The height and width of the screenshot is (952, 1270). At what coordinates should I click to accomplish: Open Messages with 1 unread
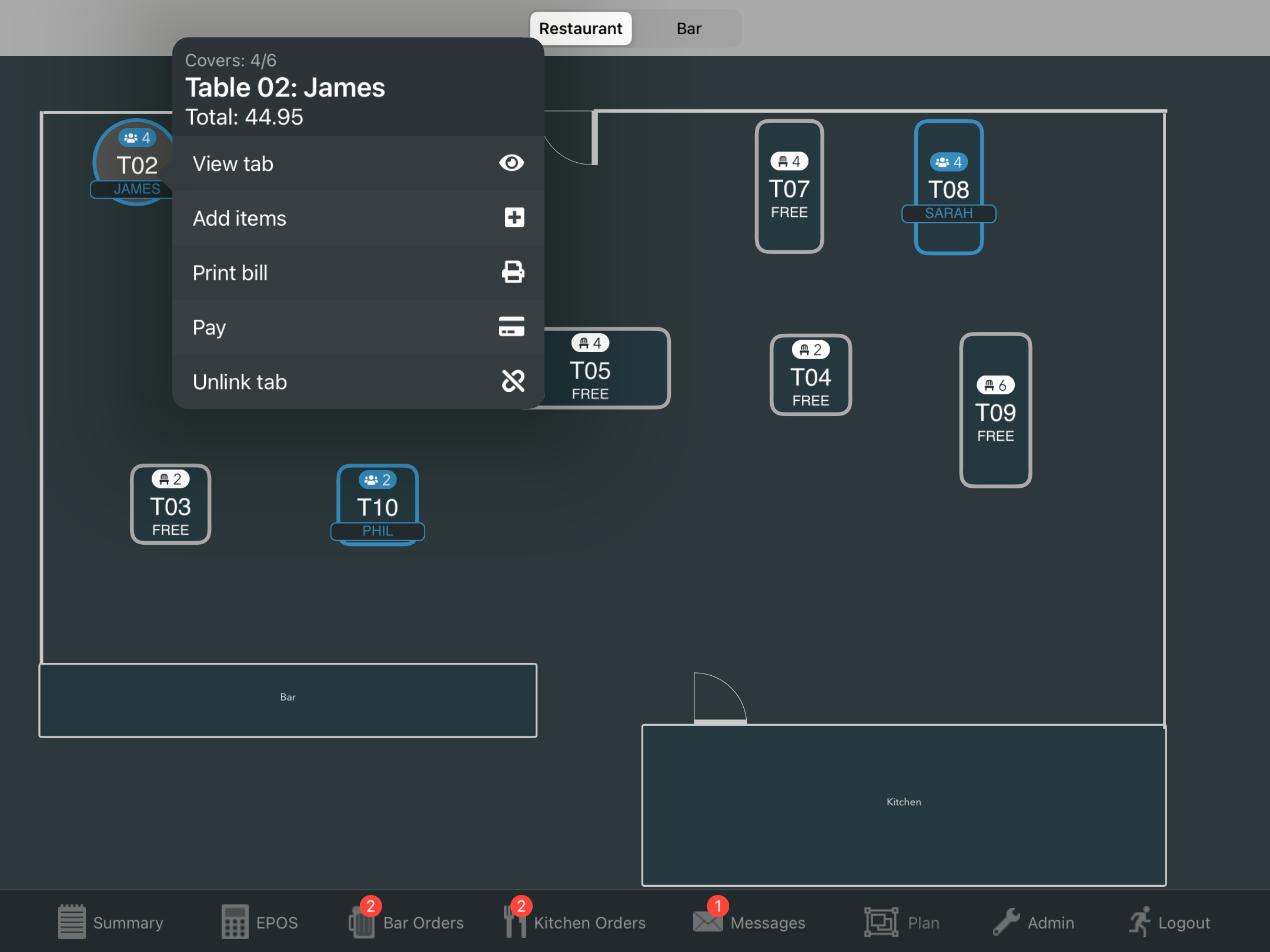click(749, 922)
